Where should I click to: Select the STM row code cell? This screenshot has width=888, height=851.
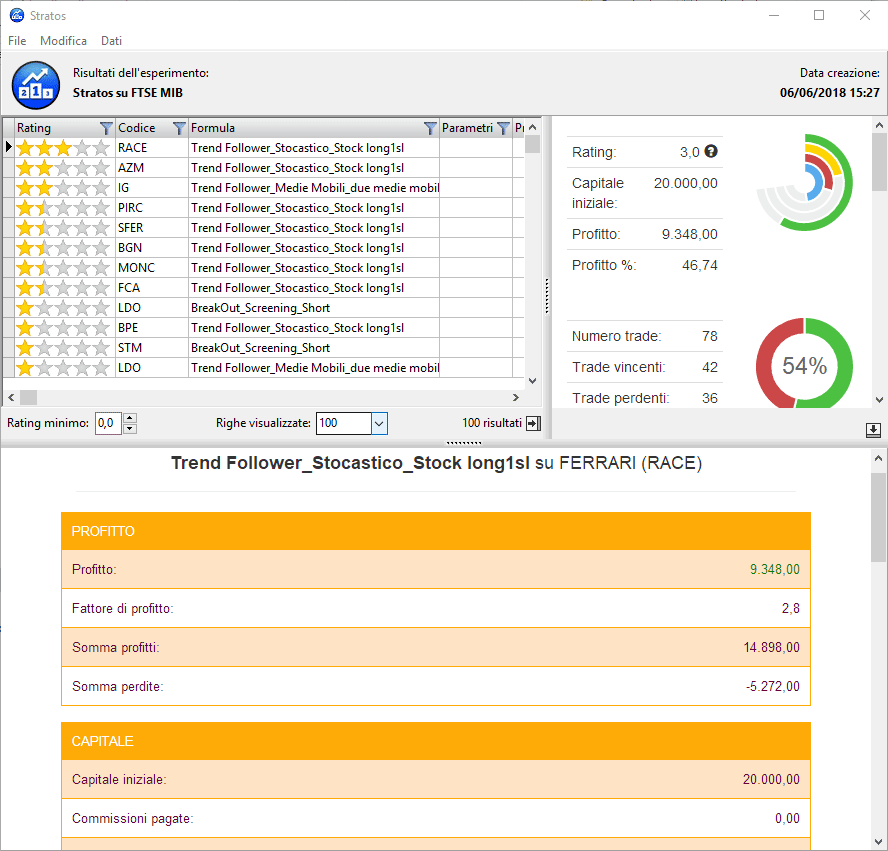pos(152,348)
